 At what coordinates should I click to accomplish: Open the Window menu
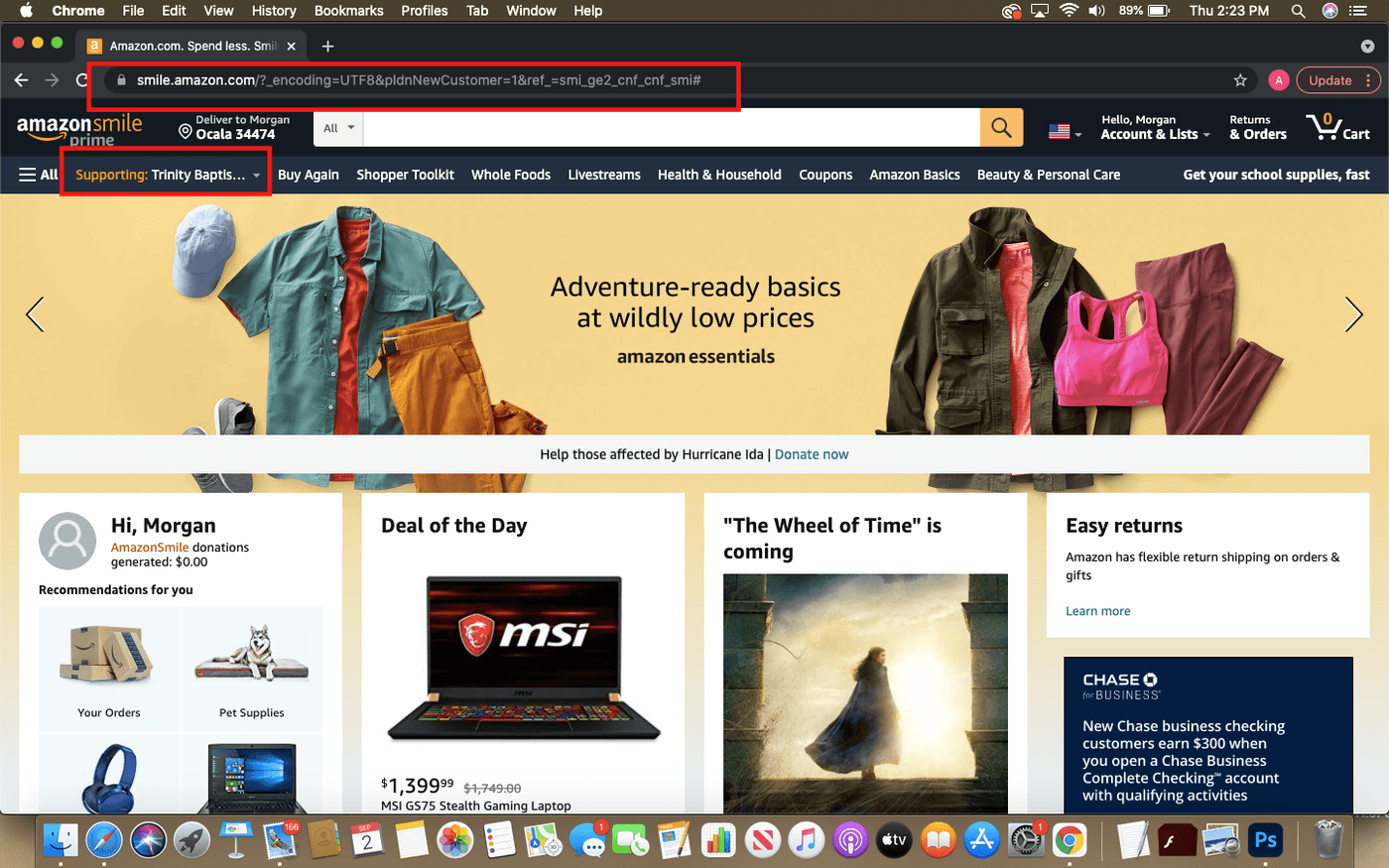531,11
